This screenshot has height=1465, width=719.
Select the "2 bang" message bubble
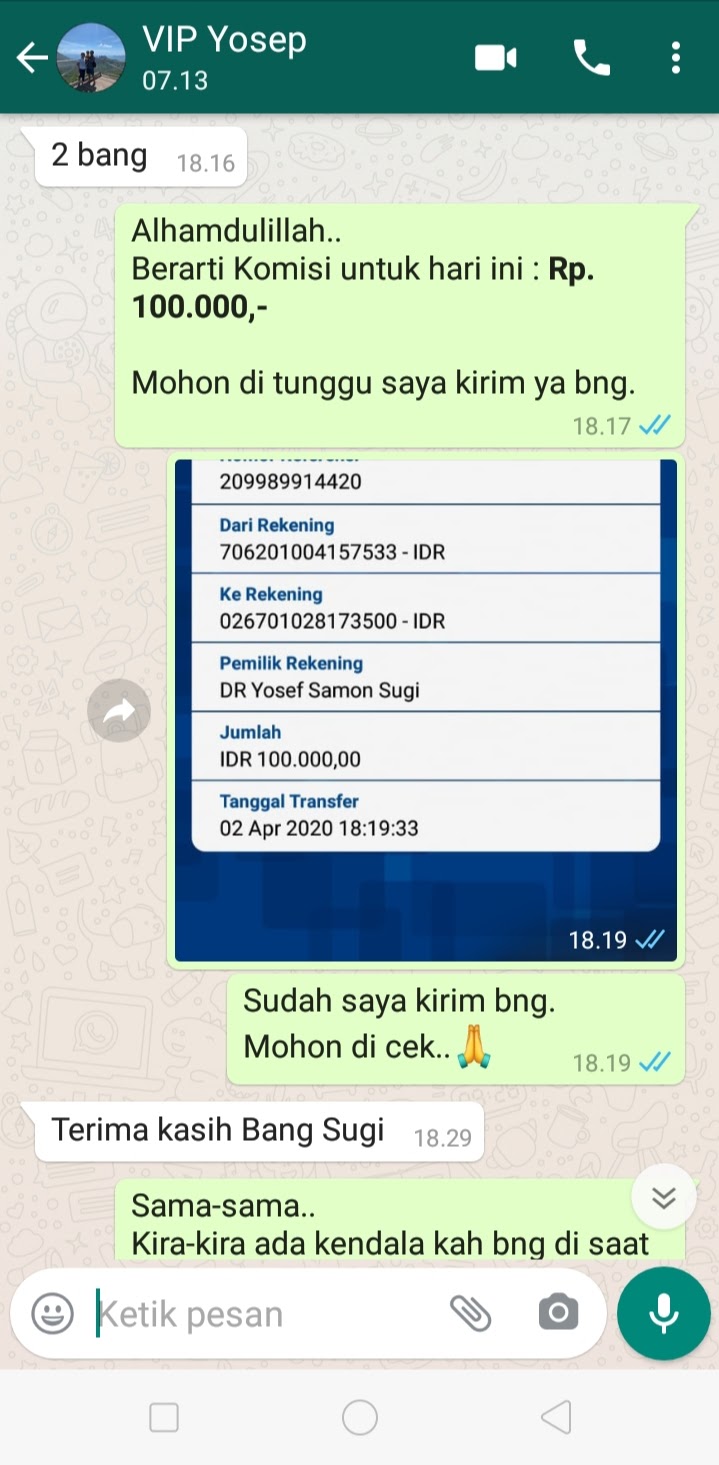pyautogui.click(x=140, y=157)
